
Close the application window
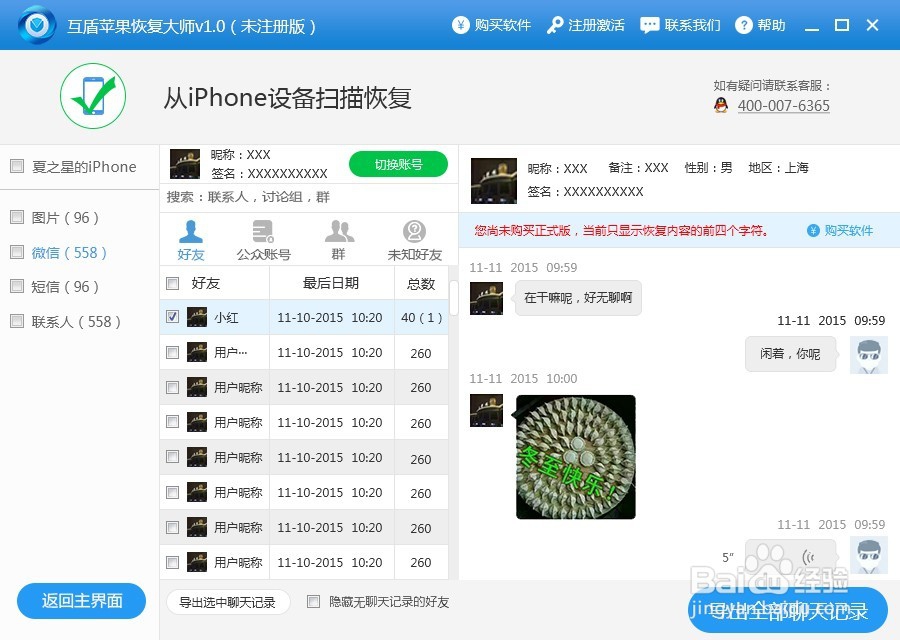pyautogui.click(x=872, y=25)
